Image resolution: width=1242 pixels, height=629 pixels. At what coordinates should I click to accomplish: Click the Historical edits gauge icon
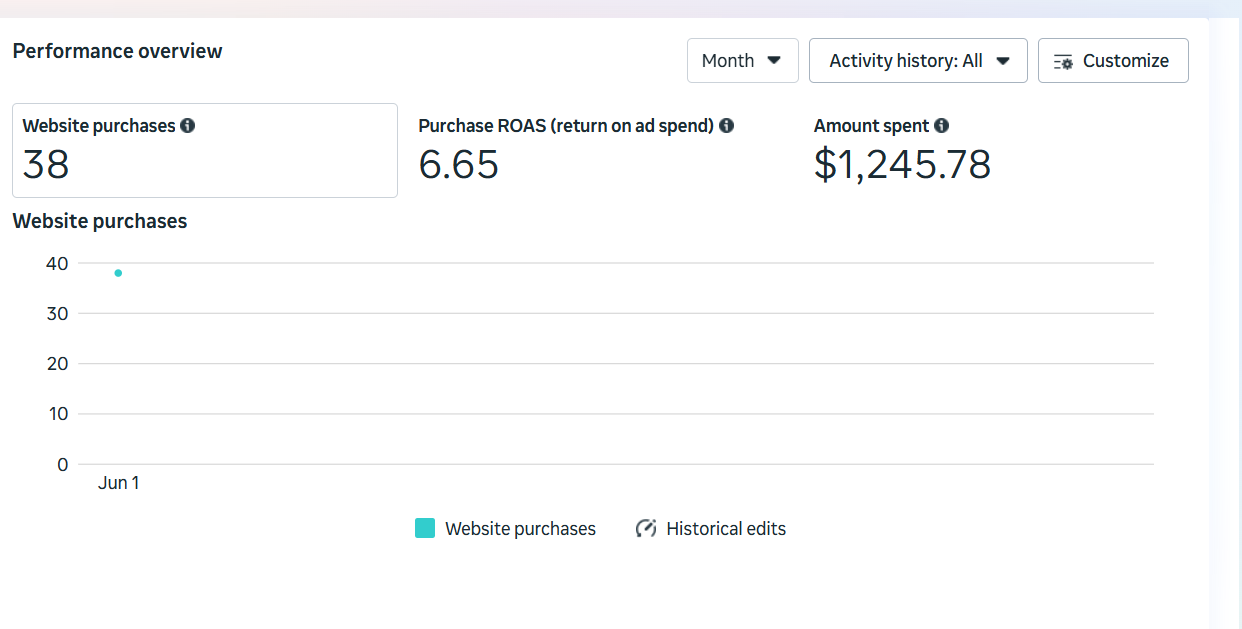646,528
